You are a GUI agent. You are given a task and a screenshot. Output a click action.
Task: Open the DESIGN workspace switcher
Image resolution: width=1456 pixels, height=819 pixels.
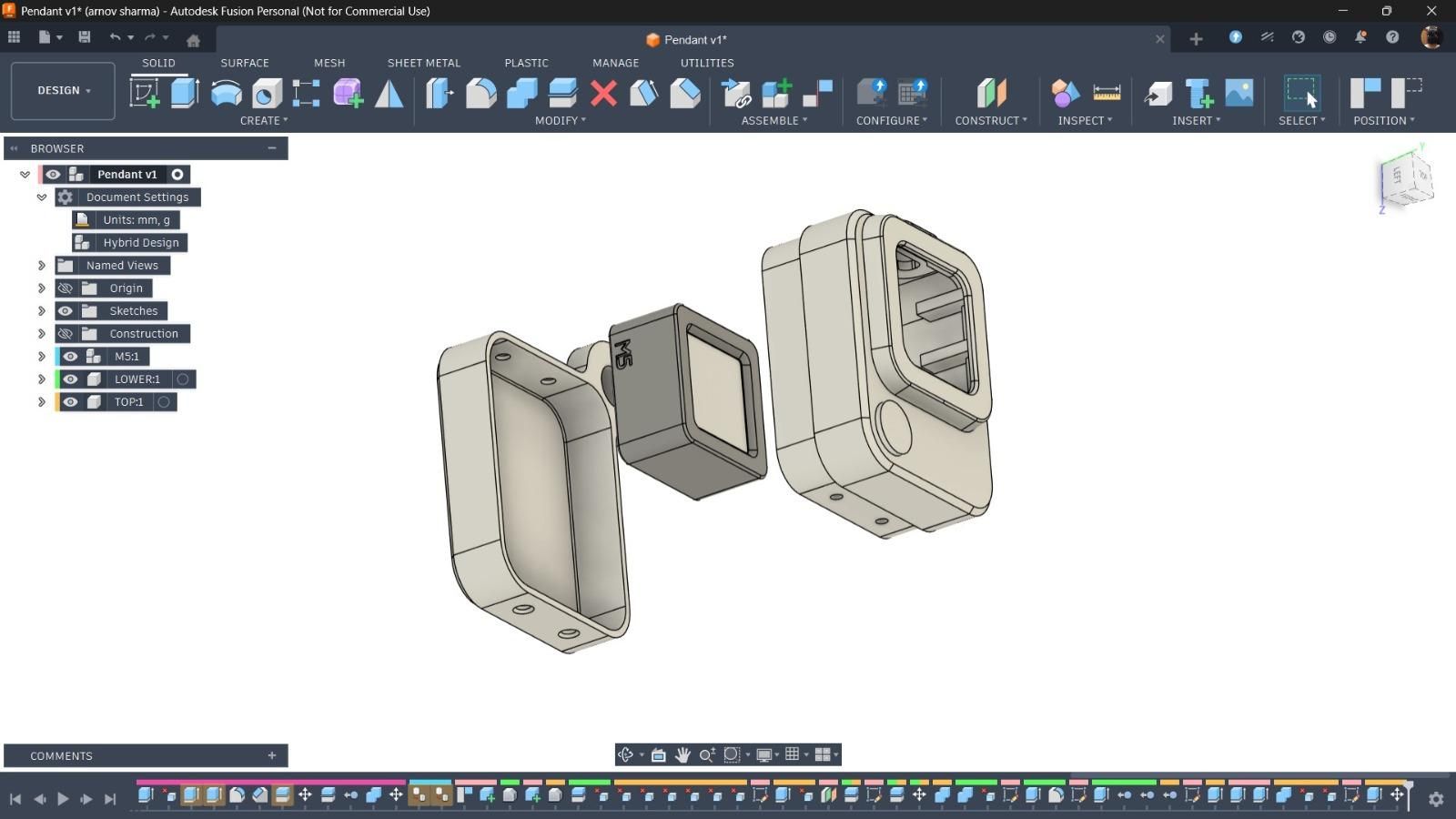[63, 91]
